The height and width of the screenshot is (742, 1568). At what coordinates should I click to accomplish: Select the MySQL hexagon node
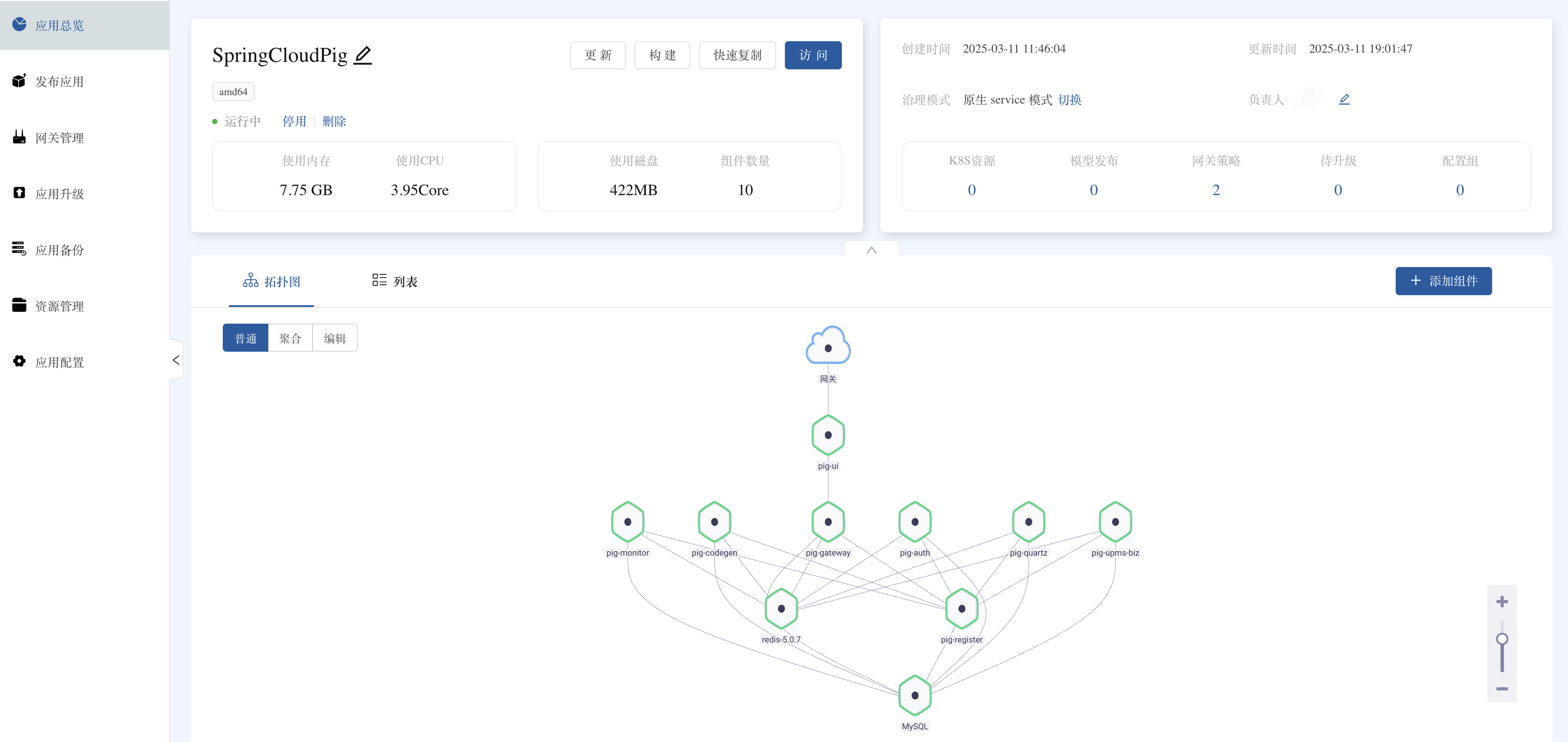[914, 695]
